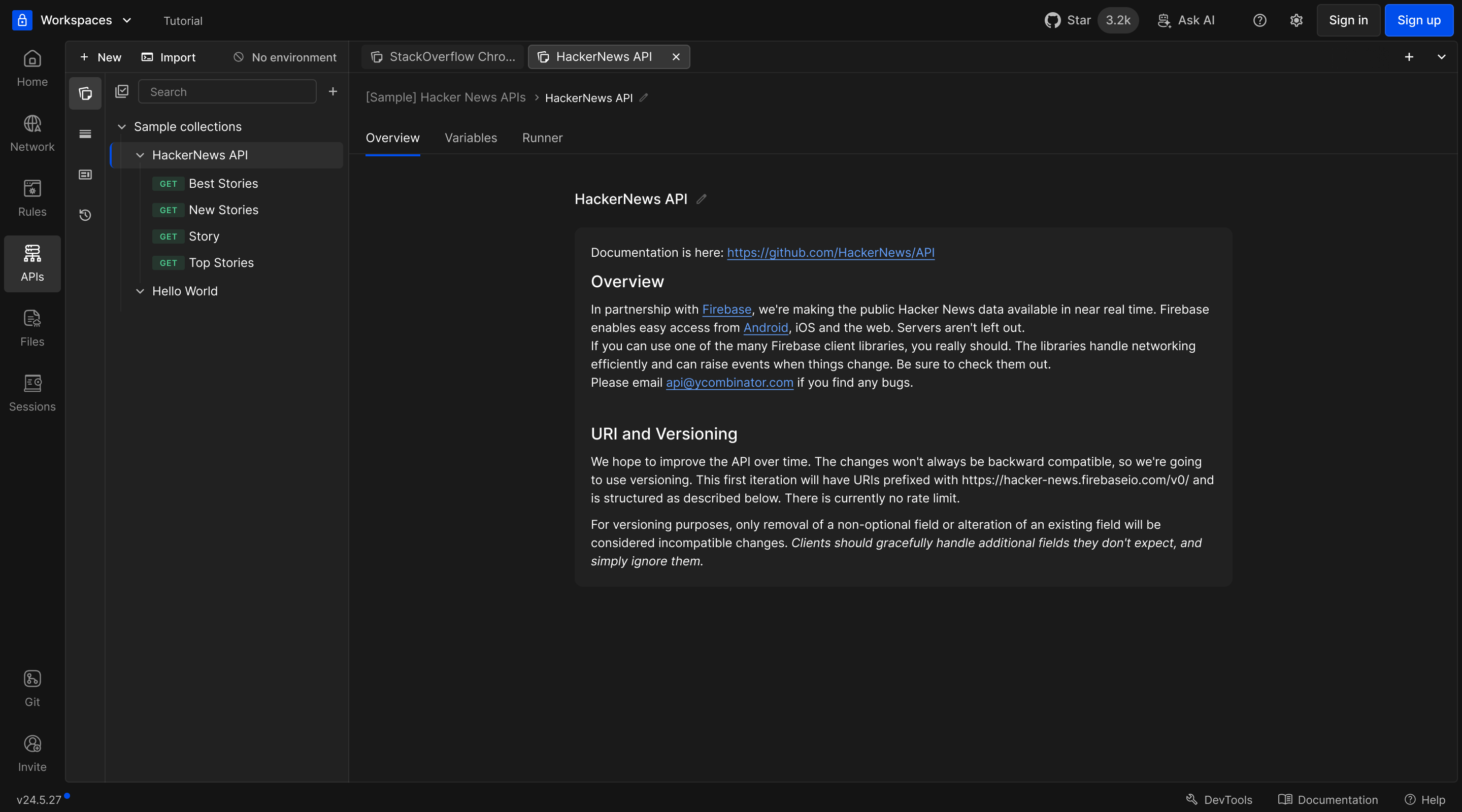Show the collections panel icon

click(85, 93)
